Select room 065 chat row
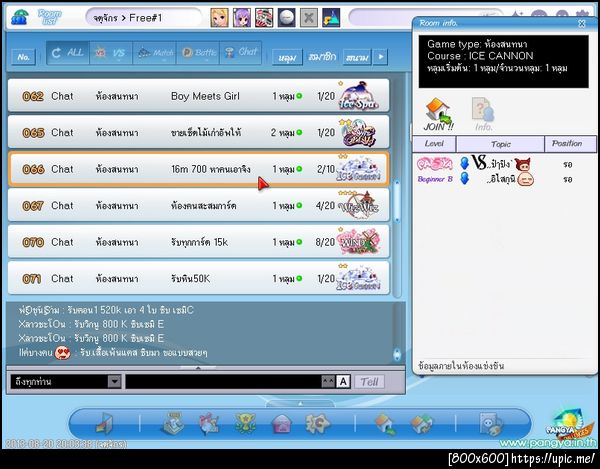 [198, 132]
